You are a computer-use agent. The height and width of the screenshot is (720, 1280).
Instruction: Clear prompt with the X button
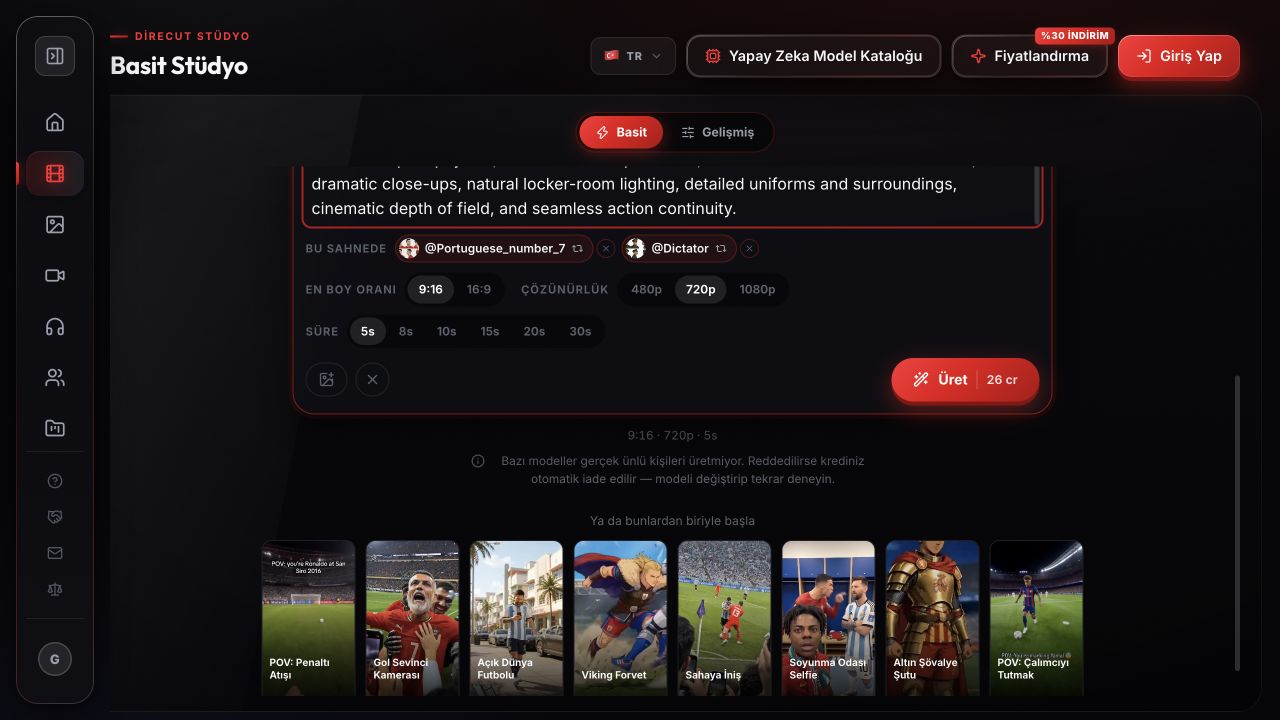coord(372,380)
